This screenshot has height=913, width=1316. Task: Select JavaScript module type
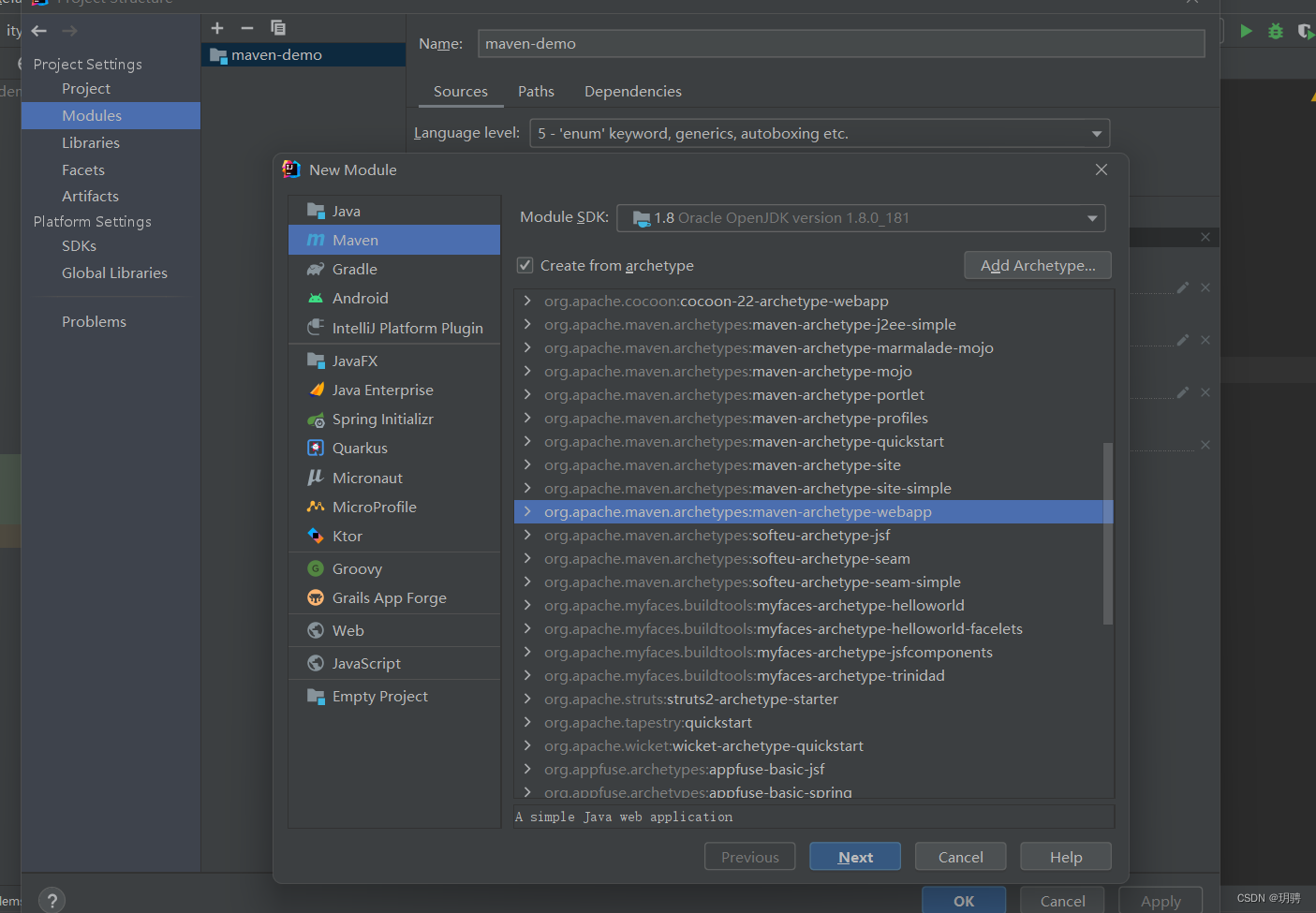point(394,663)
